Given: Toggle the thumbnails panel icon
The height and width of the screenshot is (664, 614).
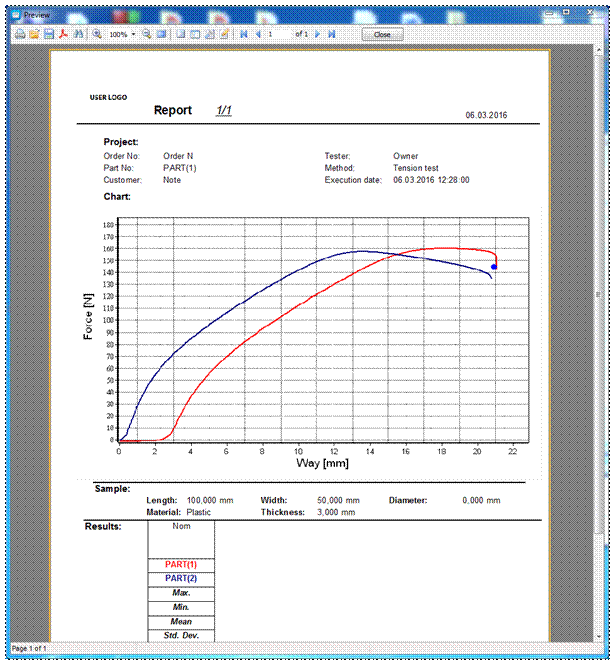Looking at the screenshot, I should click(x=195, y=34).
